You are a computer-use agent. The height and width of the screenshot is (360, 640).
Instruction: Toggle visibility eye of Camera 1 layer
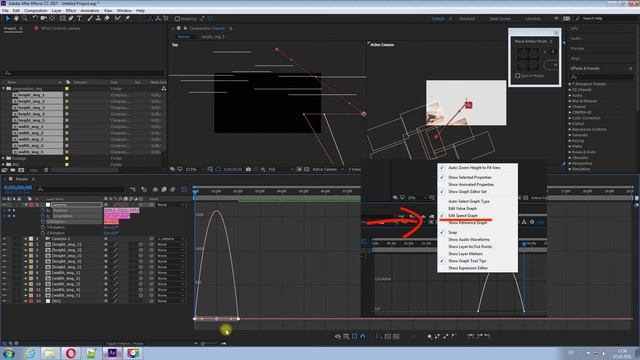pos(4,239)
